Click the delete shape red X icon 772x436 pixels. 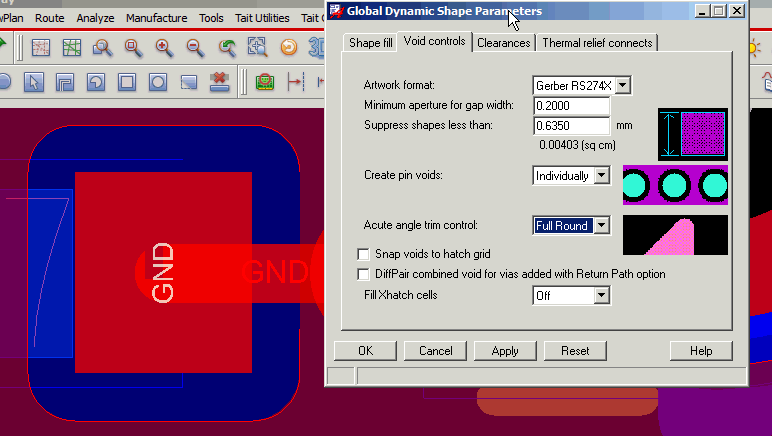click(221, 81)
